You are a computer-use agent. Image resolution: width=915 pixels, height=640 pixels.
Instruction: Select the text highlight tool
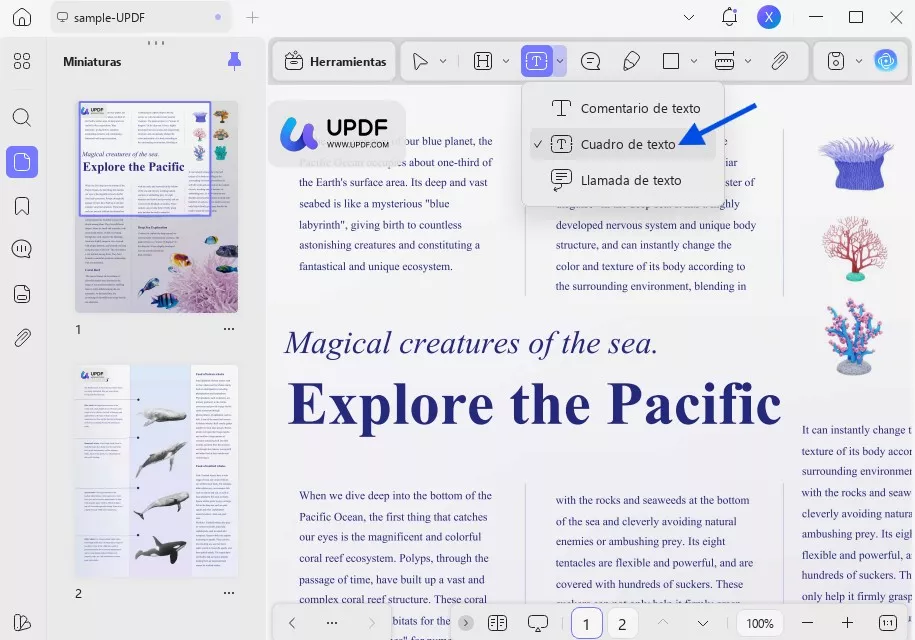[x=483, y=61]
